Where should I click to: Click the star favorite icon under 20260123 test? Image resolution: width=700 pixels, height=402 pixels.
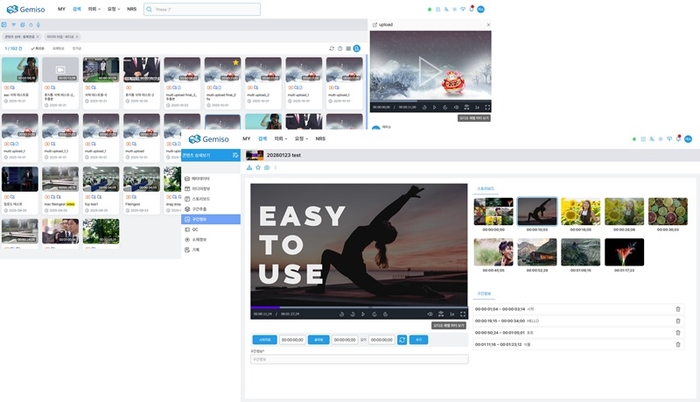point(257,168)
